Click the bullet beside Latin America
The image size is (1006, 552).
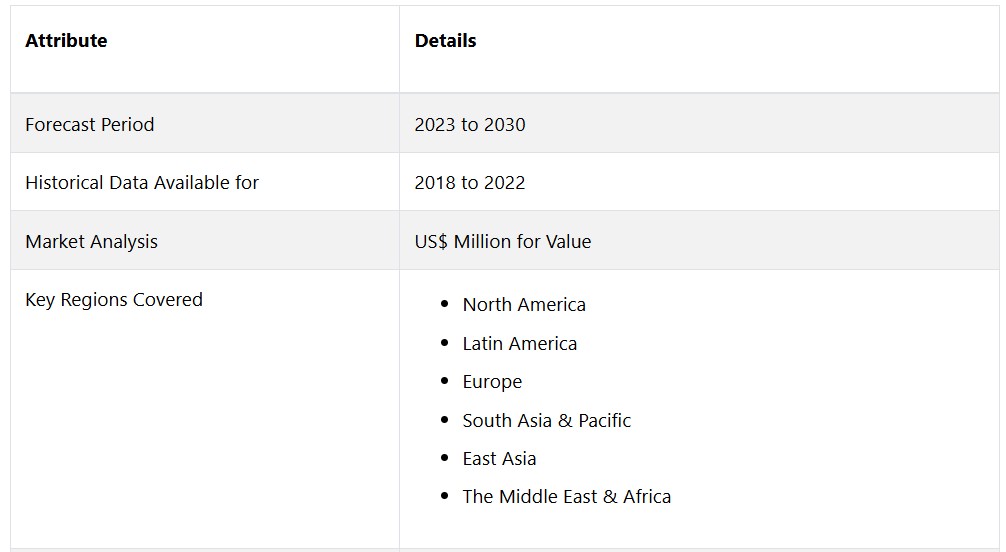[445, 344]
